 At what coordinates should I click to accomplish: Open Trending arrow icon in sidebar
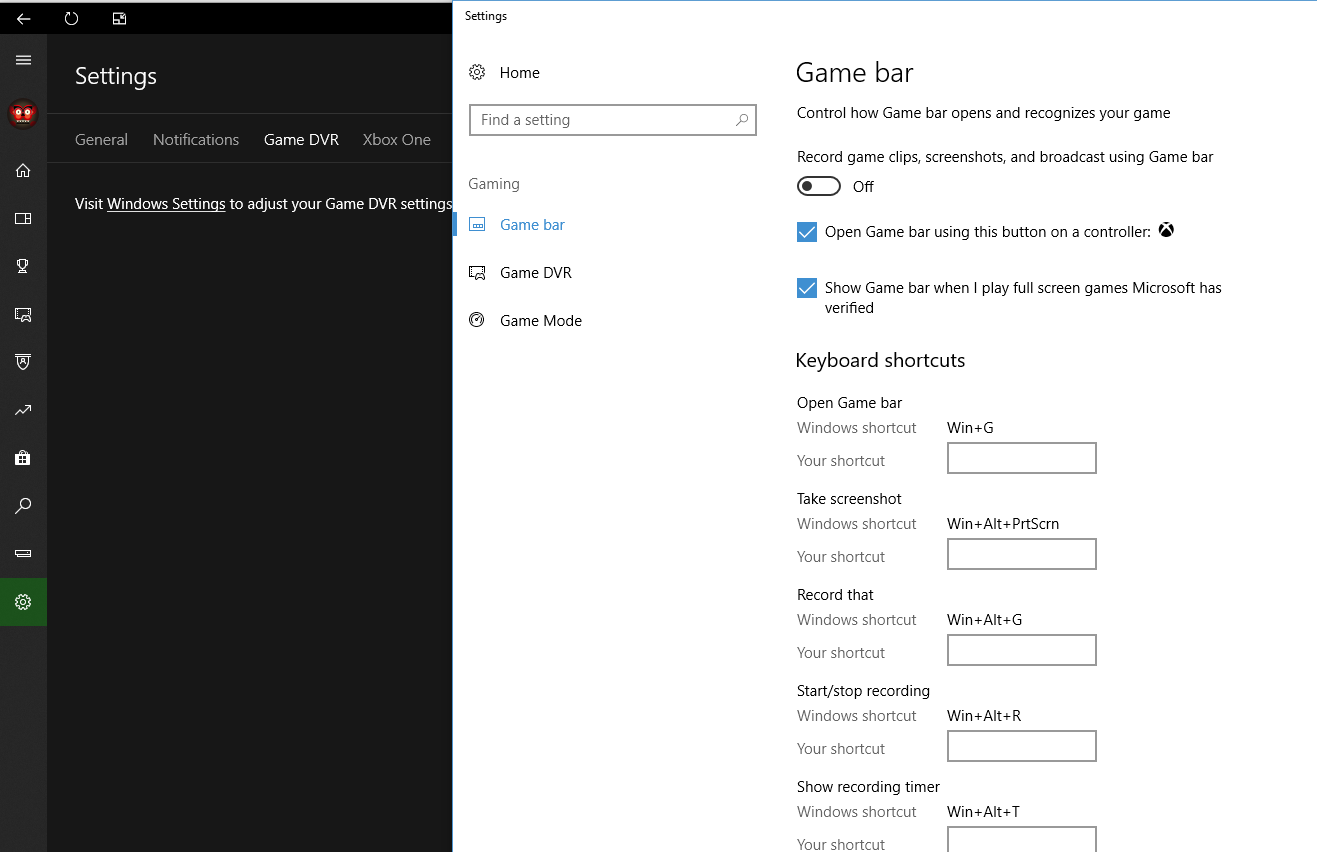pos(23,410)
